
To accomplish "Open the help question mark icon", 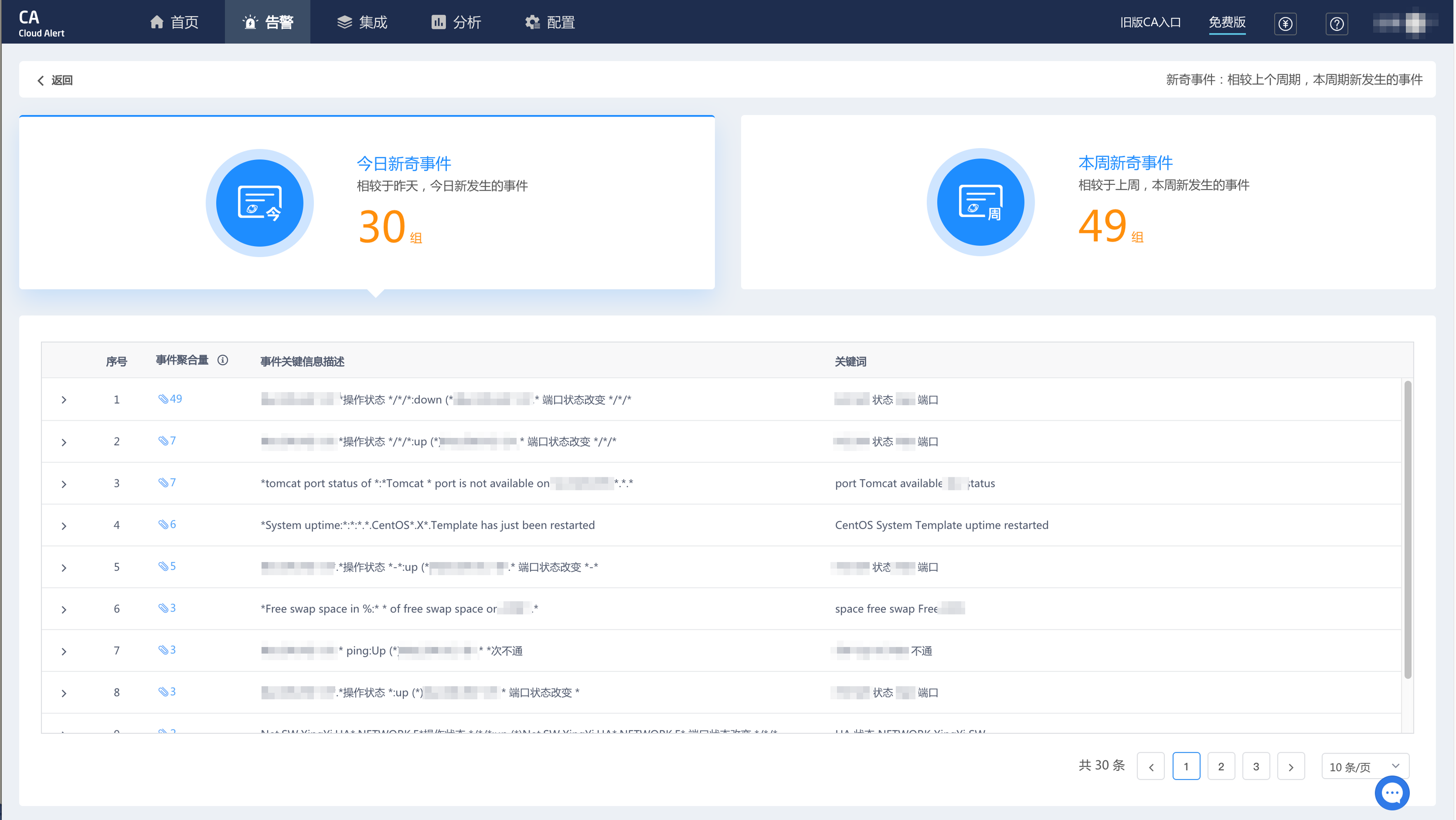I will 1336,24.
